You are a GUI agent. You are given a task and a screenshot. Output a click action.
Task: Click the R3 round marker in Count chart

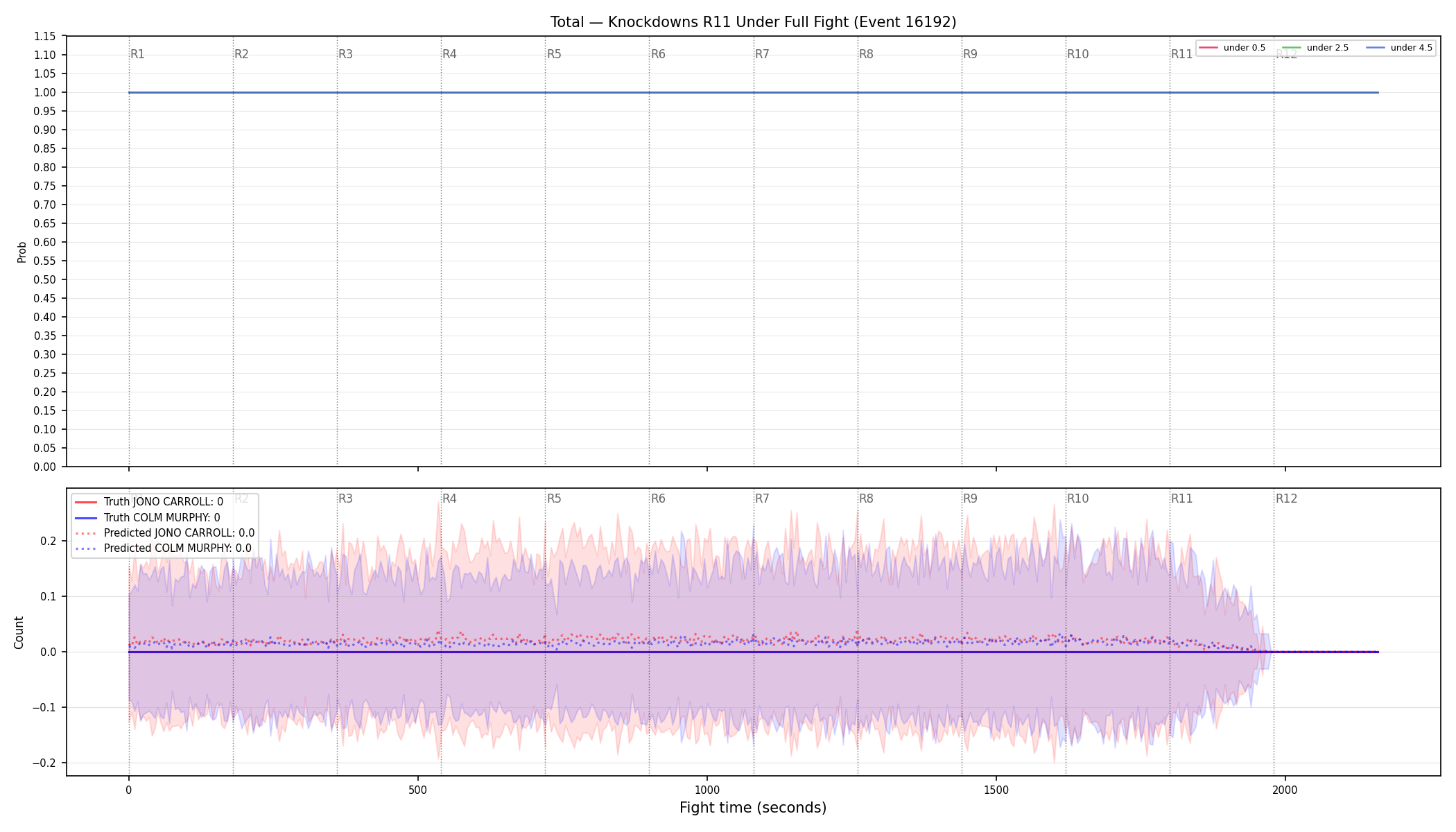[345, 499]
